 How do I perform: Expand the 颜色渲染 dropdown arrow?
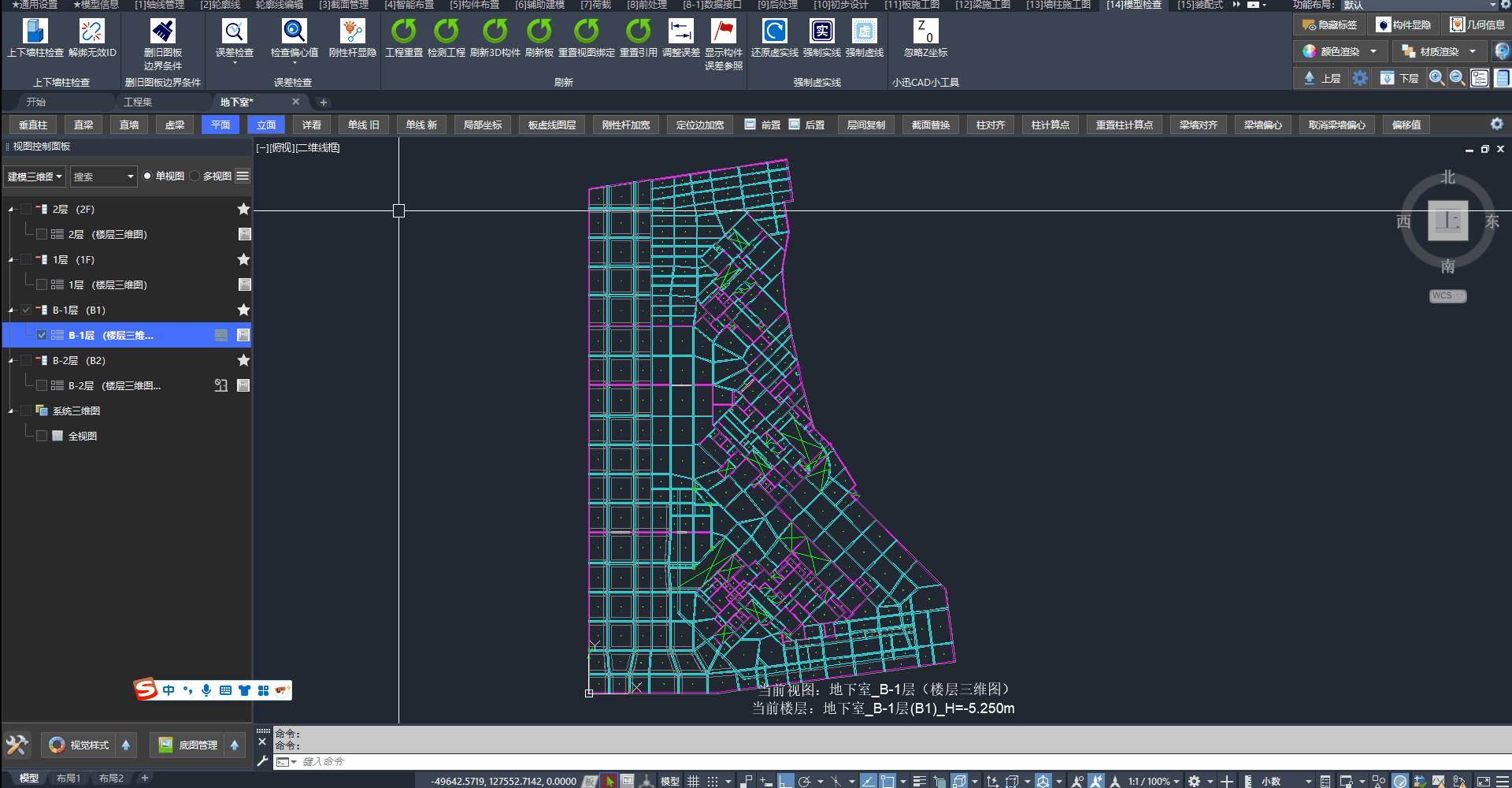click(x=1373, y=52)
